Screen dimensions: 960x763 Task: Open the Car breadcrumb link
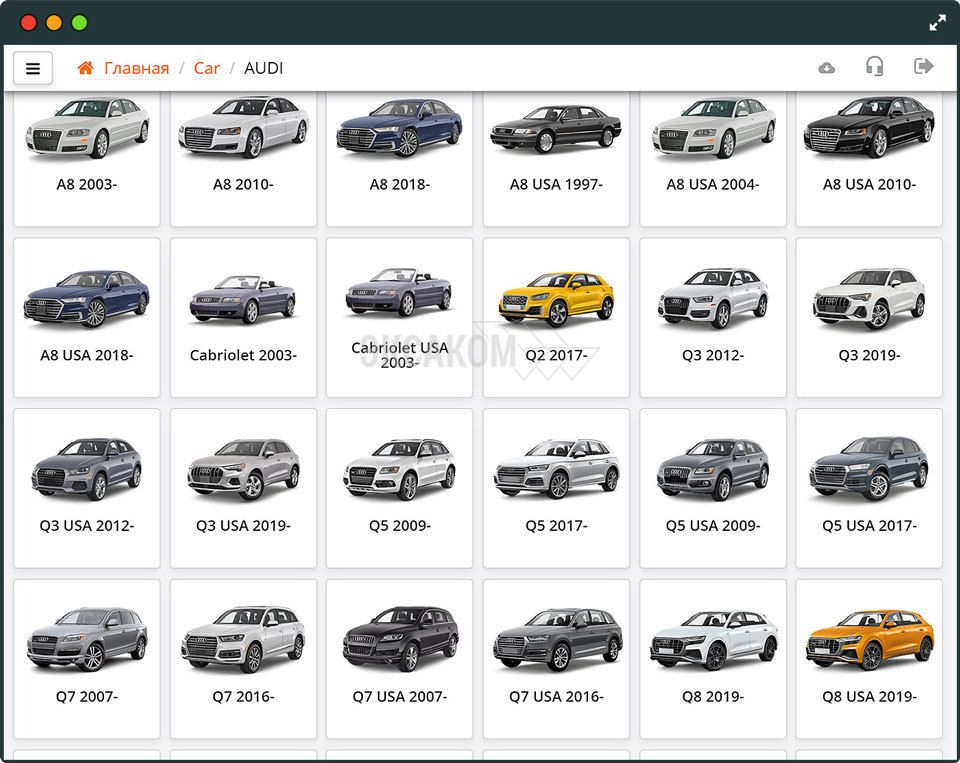[206, 68]
